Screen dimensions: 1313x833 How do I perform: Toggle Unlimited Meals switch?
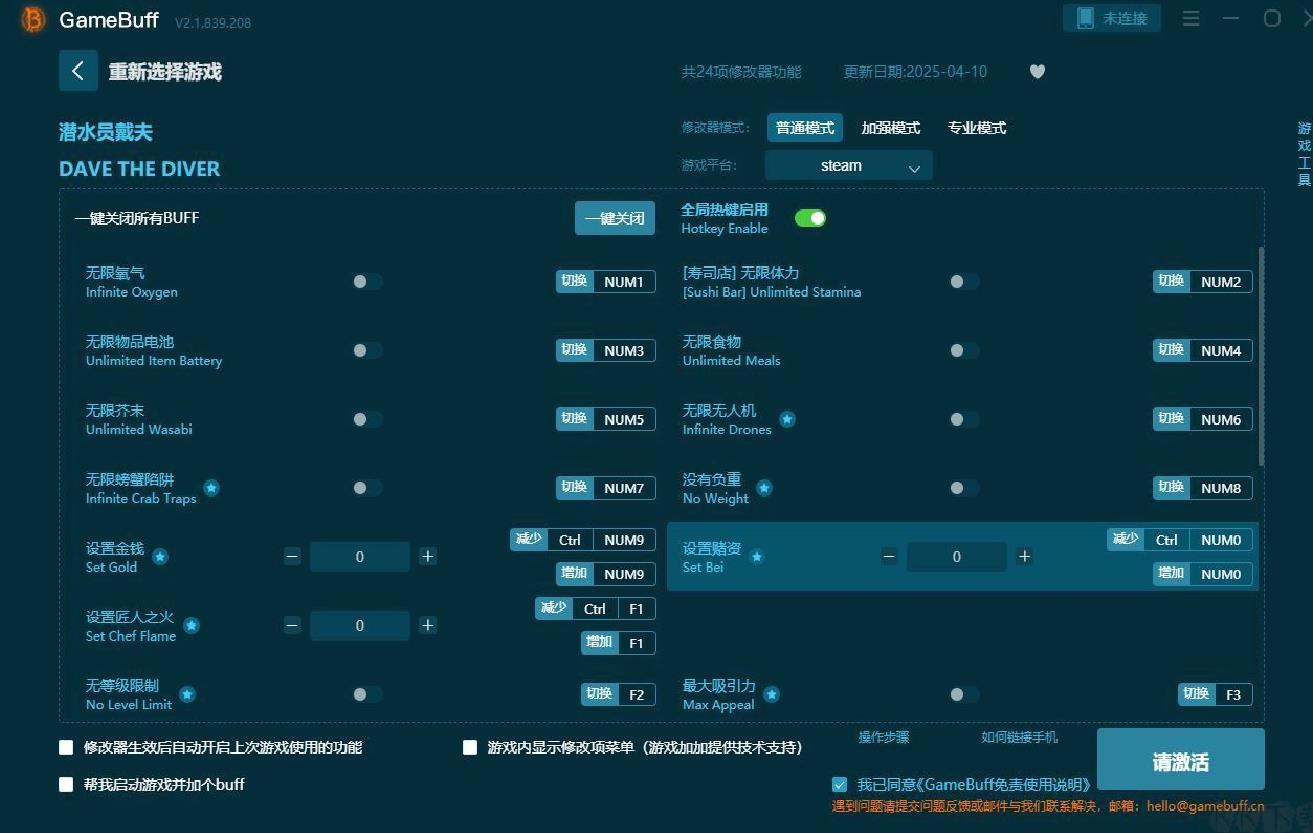point(964,350)
